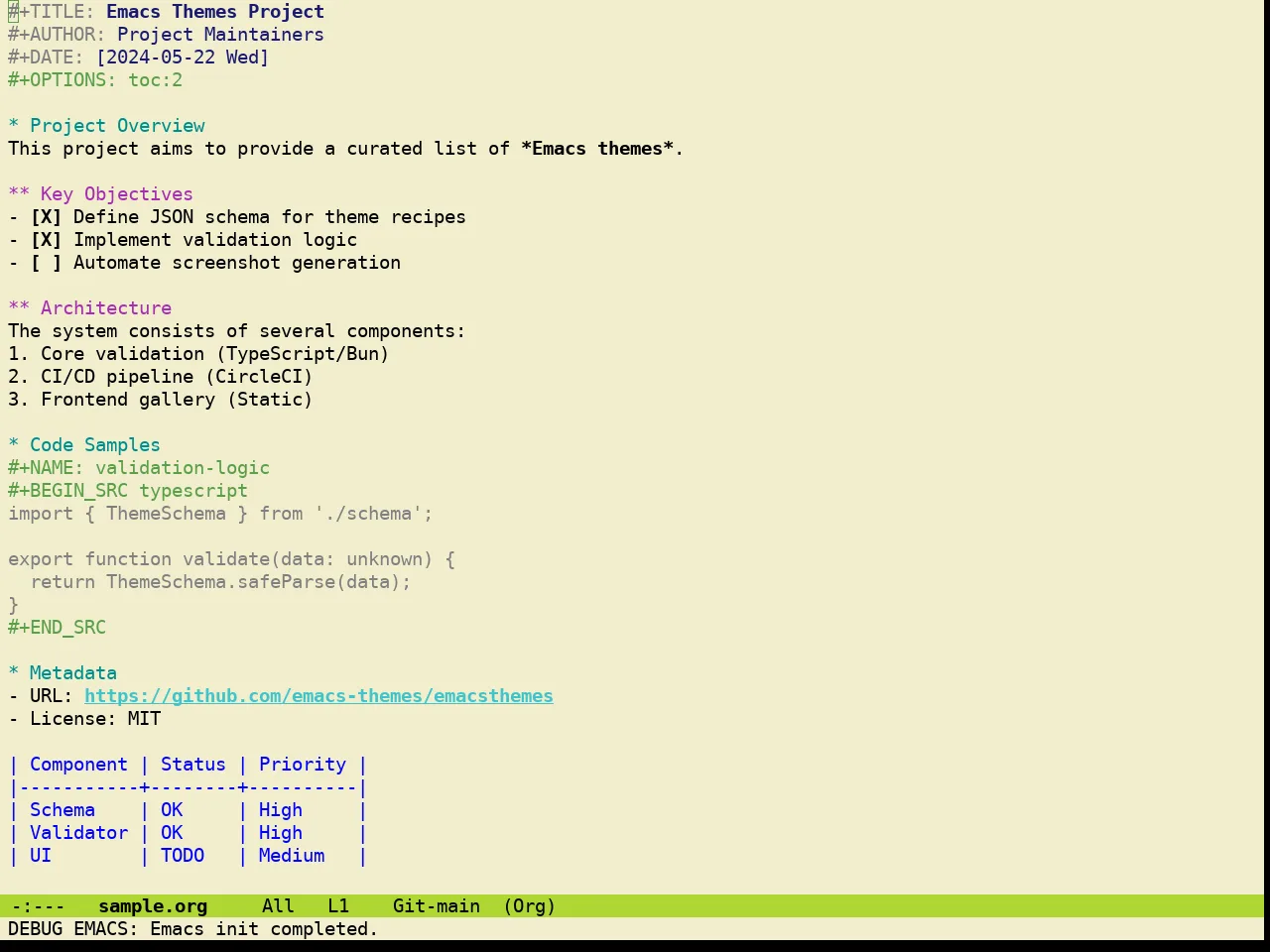
Task: Click the -:--- buffer status flags
Action: (38, 906)
